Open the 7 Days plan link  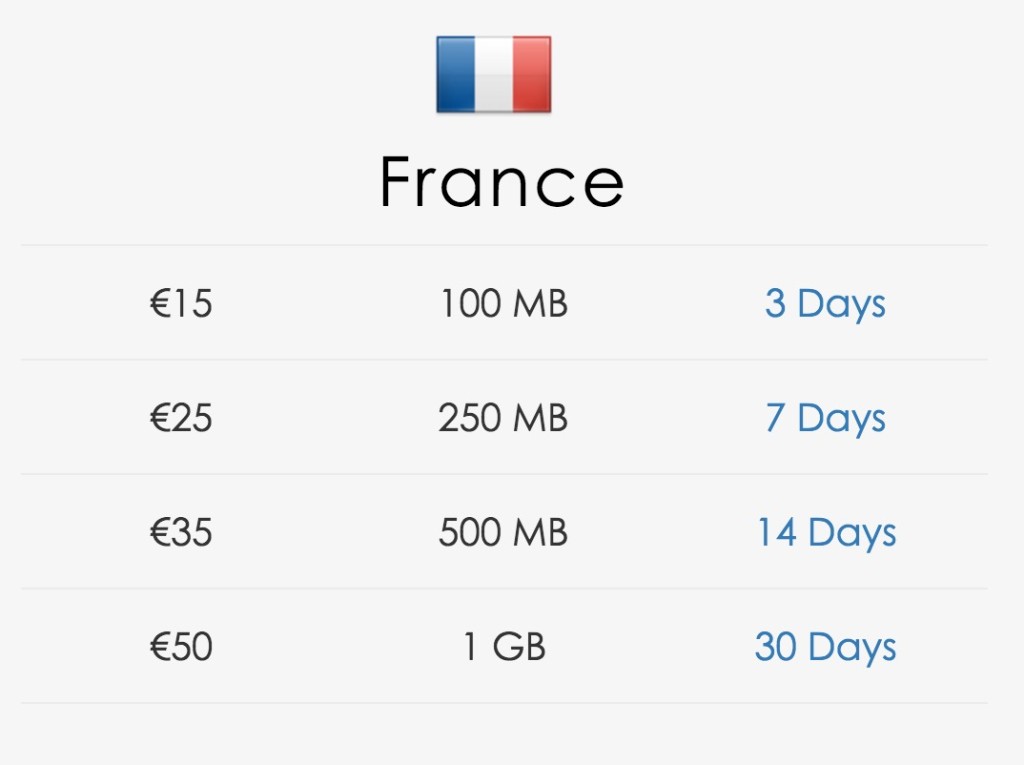coord(825,418)
